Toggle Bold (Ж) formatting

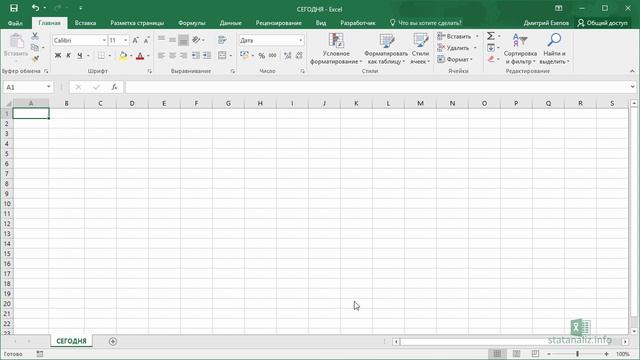(x=58, y=56)
